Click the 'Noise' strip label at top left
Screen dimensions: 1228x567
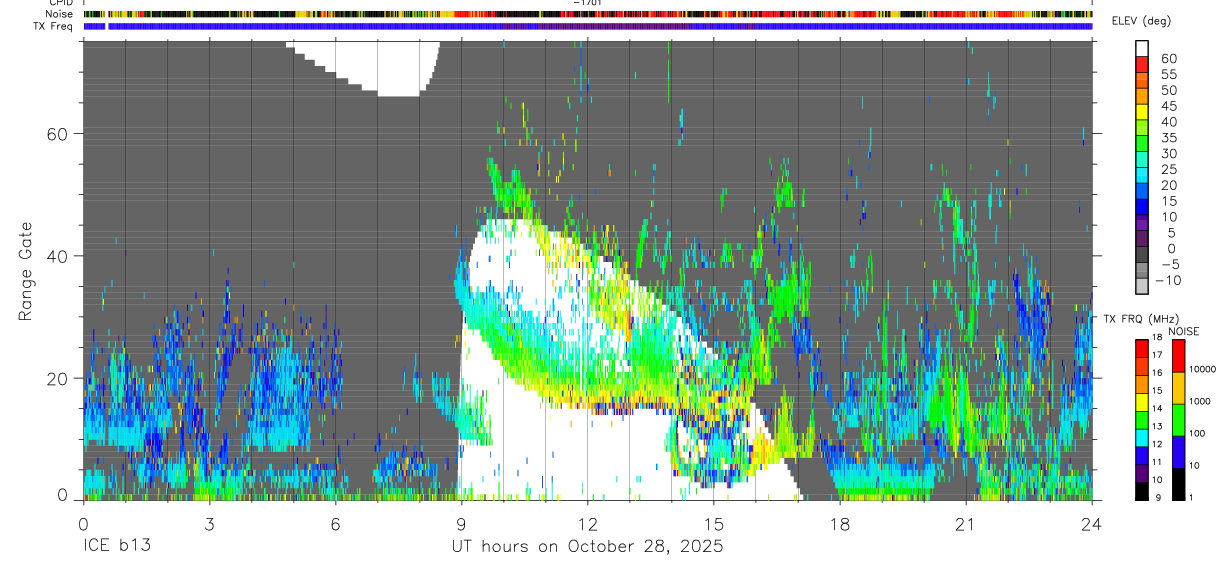tap(60, 14)
